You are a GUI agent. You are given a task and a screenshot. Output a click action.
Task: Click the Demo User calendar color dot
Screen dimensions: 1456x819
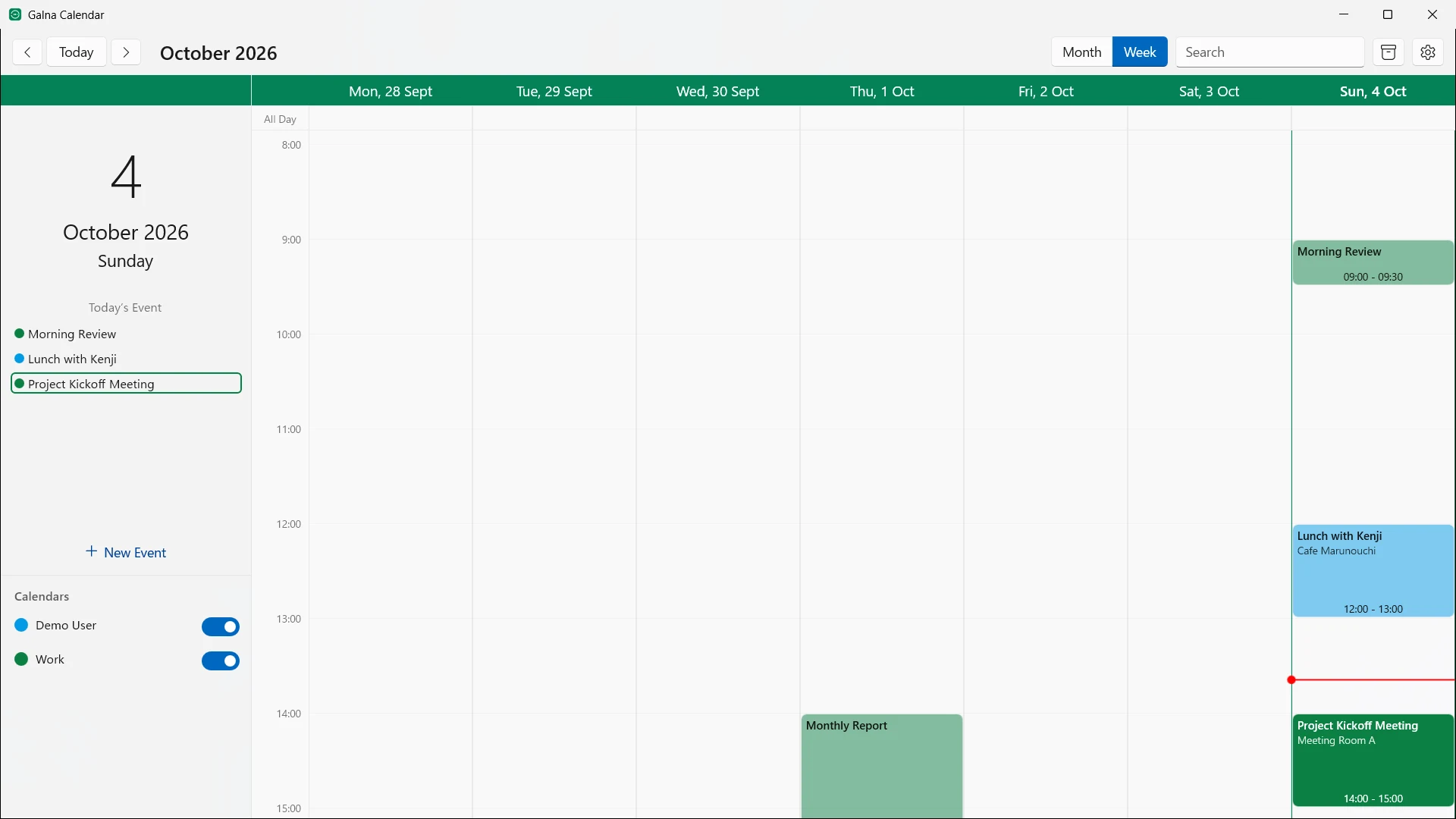click(21, 625)
